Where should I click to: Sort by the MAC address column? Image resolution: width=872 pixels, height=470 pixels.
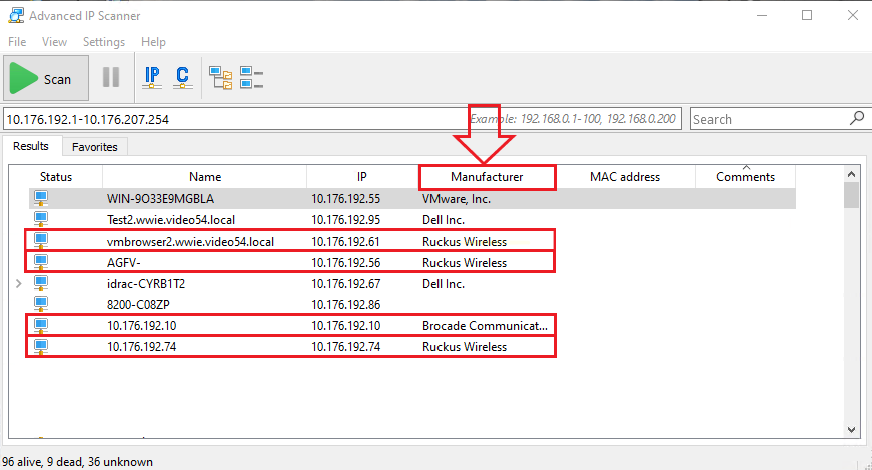(x=625, y=177)
